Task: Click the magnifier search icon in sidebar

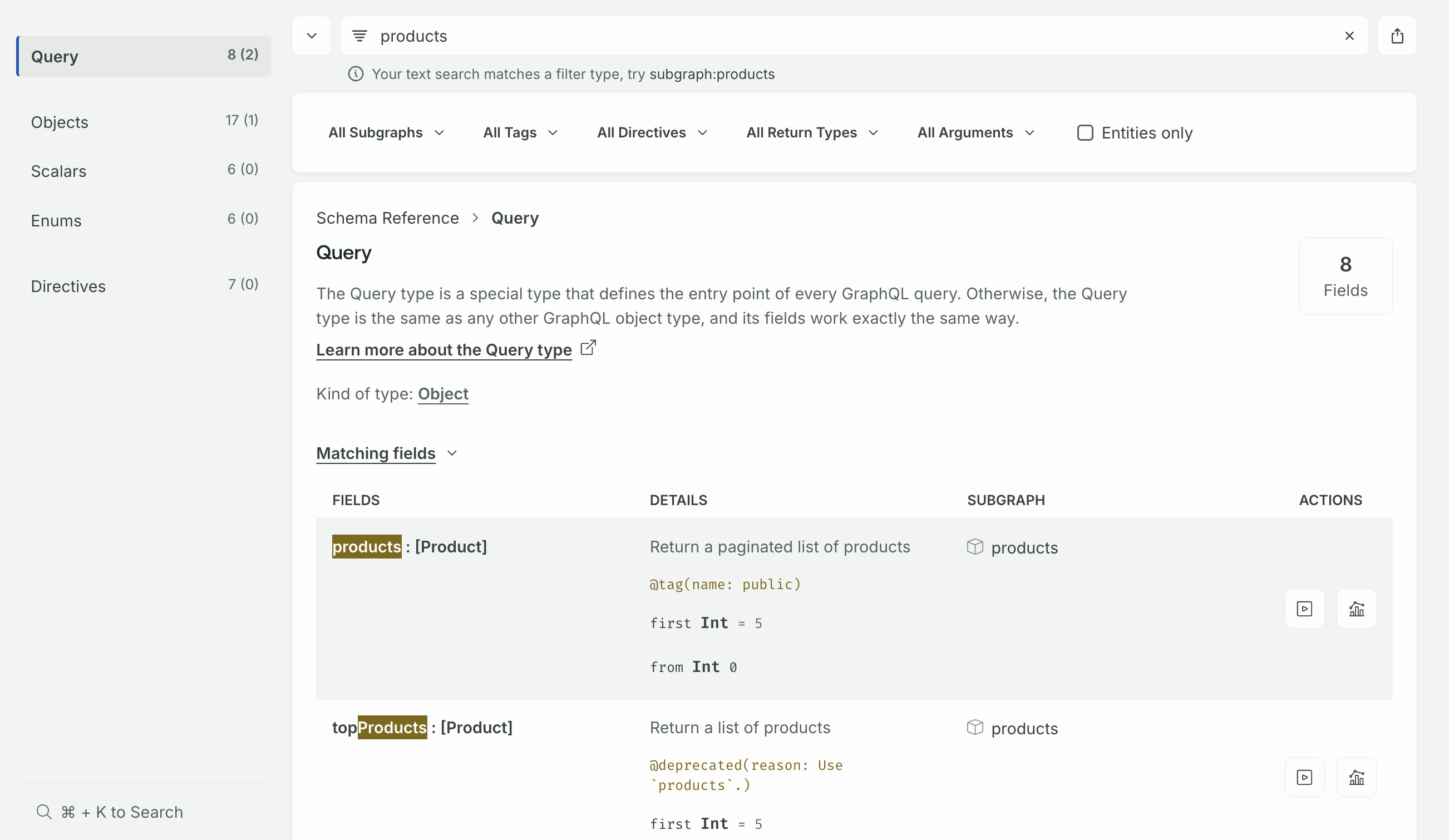Action: 44,812
